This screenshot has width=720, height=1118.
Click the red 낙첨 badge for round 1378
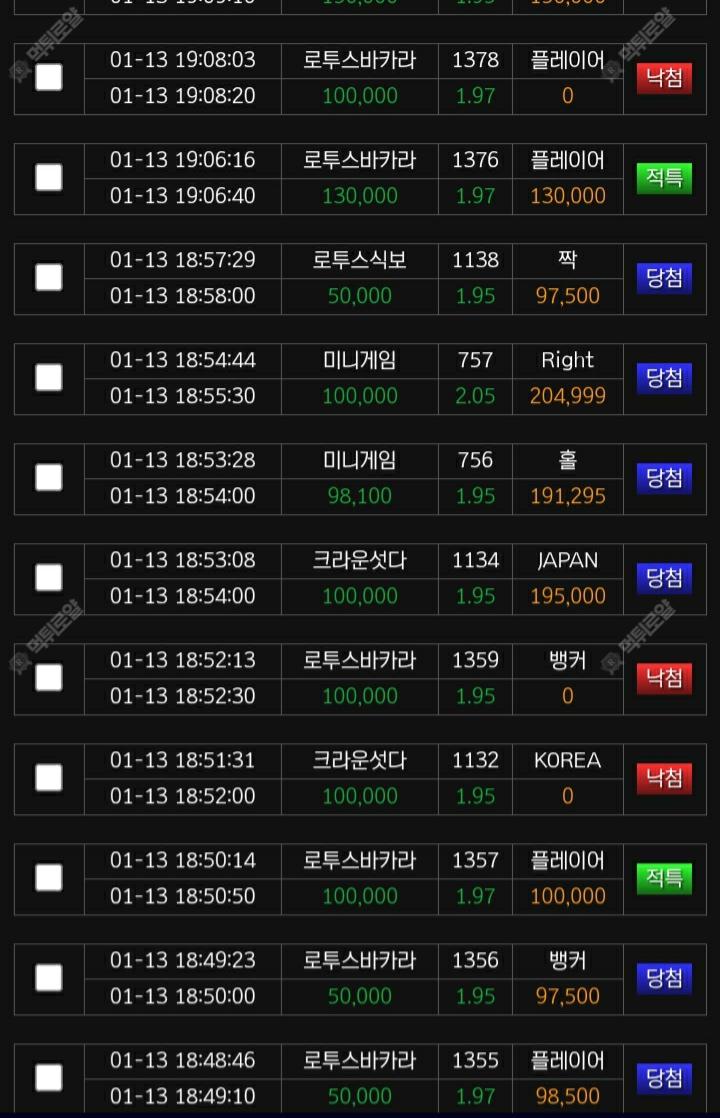coord(664,78)
